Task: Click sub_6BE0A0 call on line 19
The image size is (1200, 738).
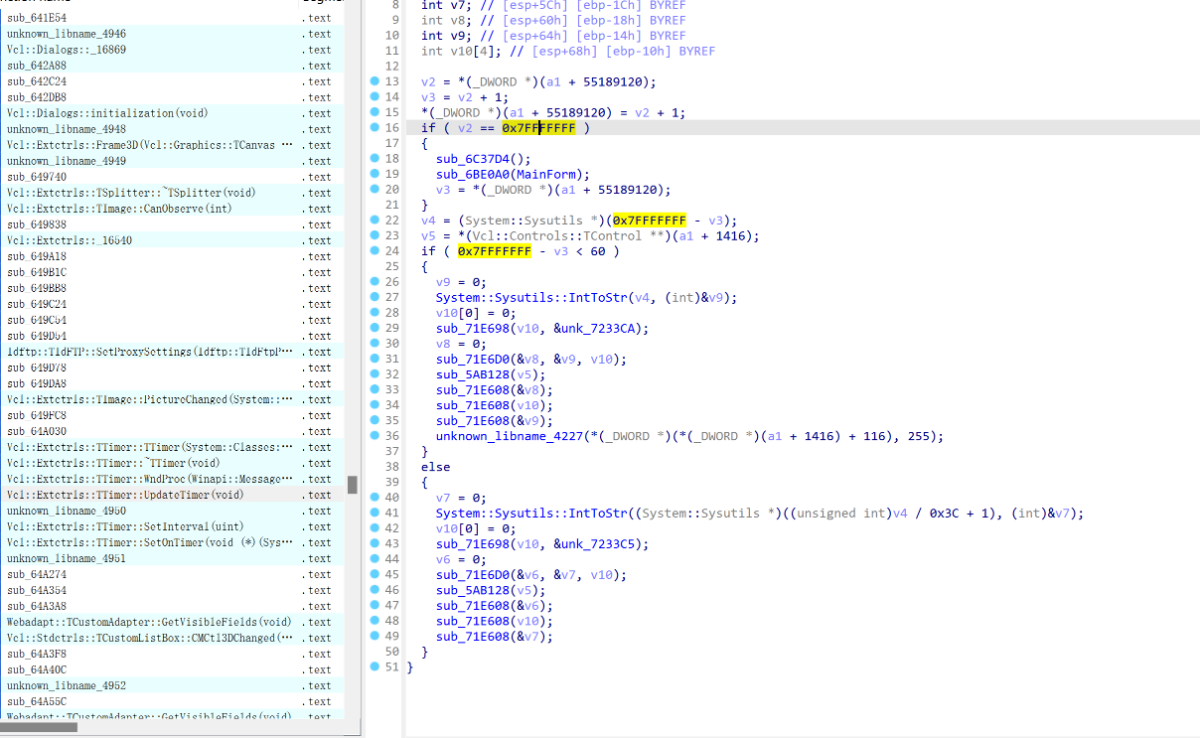Action: [474, 174]
